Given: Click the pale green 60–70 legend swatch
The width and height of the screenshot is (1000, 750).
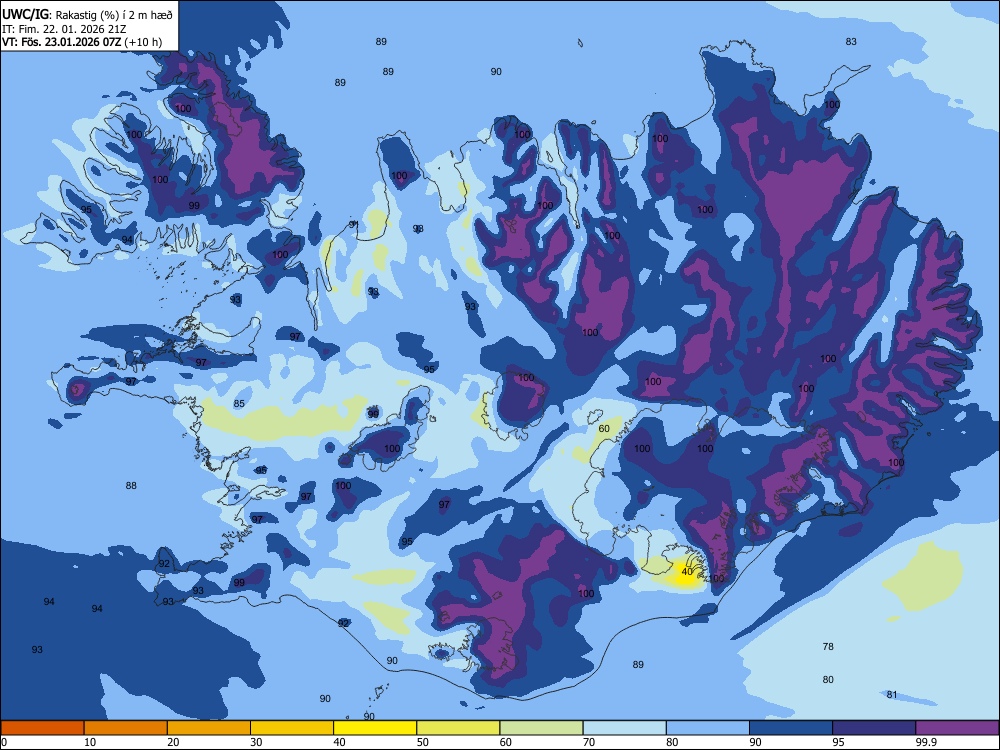Looking at the screenshot, I should (541, 728).
